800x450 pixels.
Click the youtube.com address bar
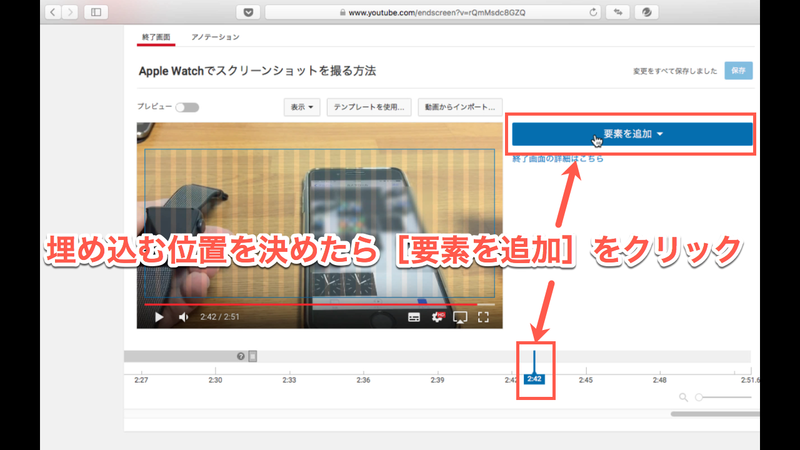433,12
